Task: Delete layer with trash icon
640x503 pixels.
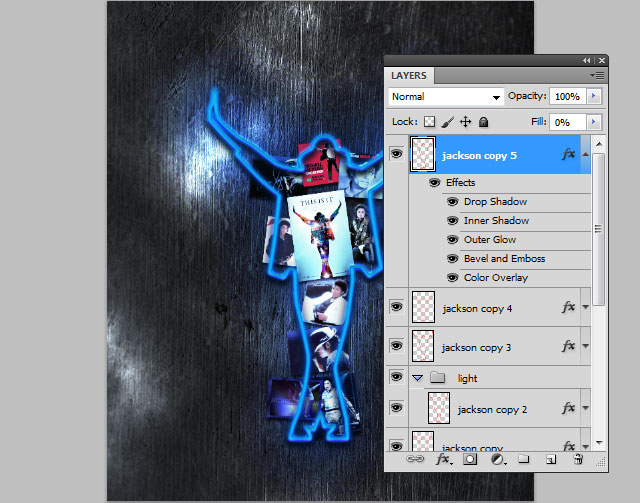Action: (x=578, y=459)
